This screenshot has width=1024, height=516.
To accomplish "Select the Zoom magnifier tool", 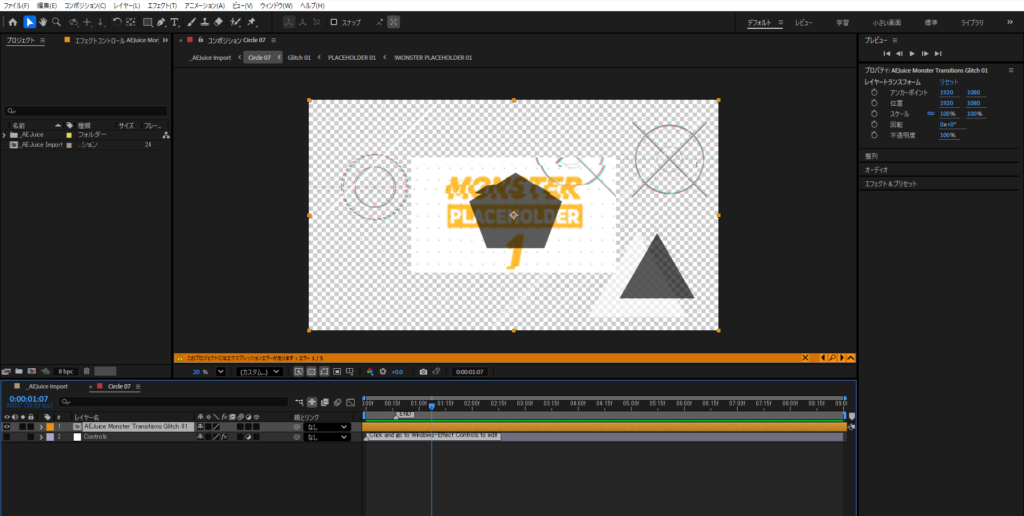I will pyautogui.click(x=56, y=22).
